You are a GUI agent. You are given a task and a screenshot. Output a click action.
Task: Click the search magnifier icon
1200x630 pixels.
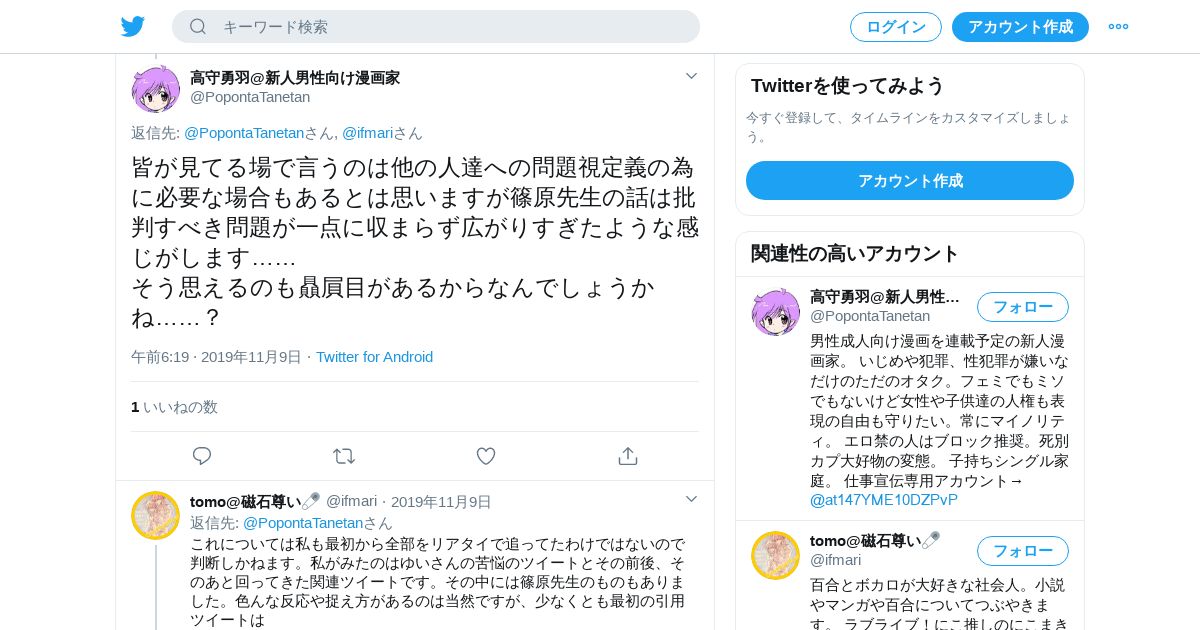[198, 27]
